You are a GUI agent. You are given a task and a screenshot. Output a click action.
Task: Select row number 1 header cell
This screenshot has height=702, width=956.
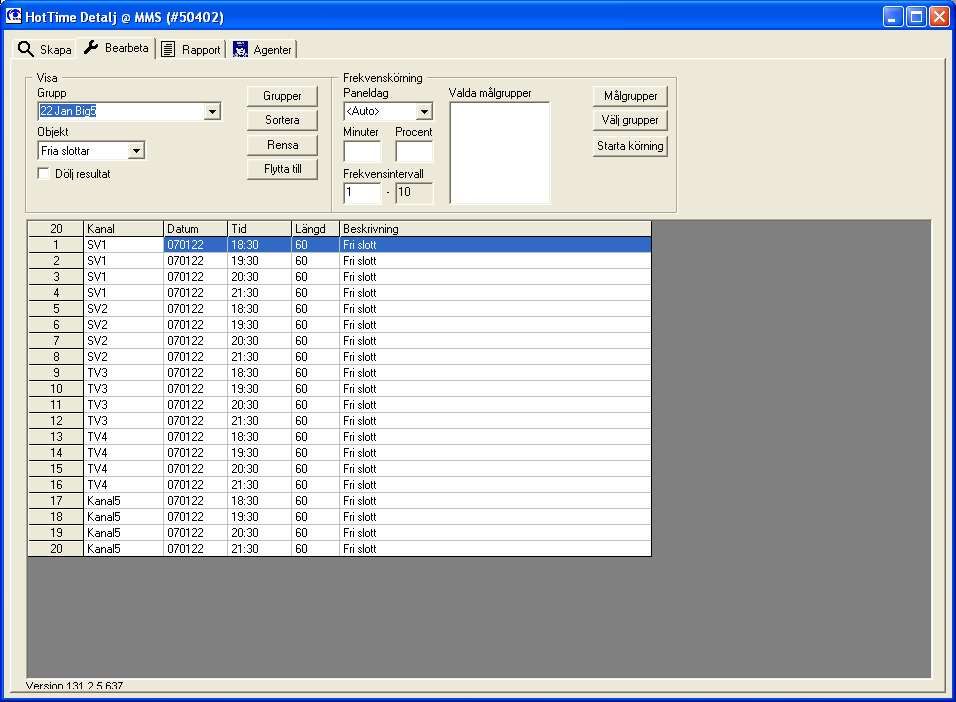[55, 245]
